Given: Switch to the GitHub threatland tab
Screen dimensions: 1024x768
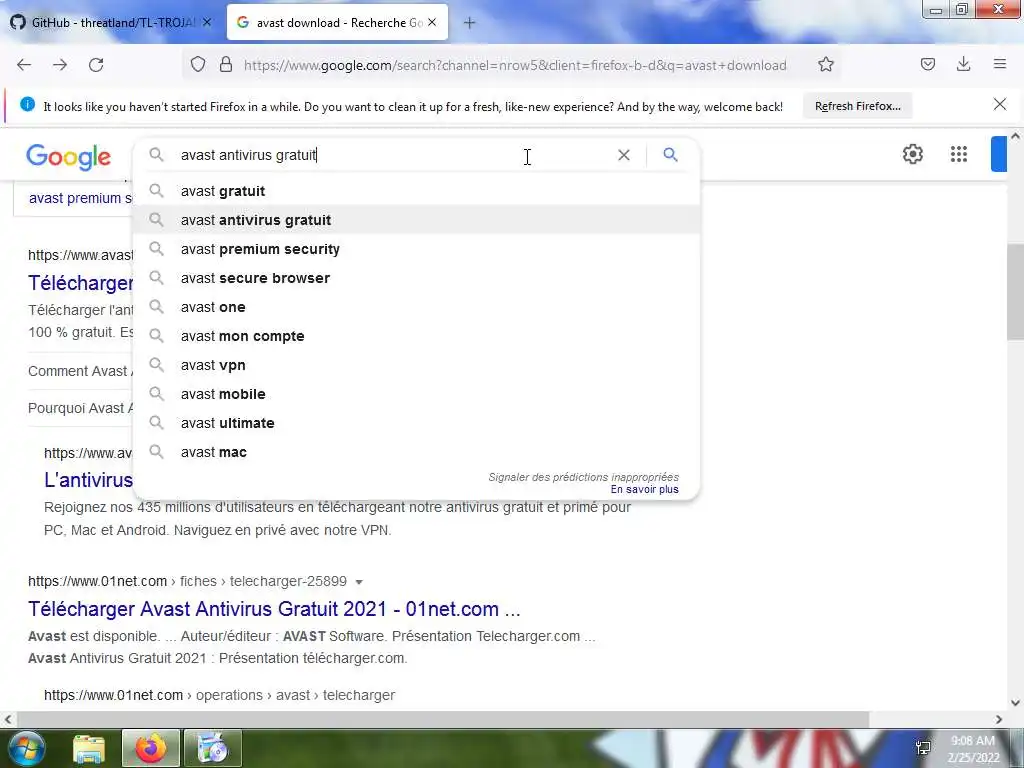Looking at the screenshot, I should [x=110, y=22].
